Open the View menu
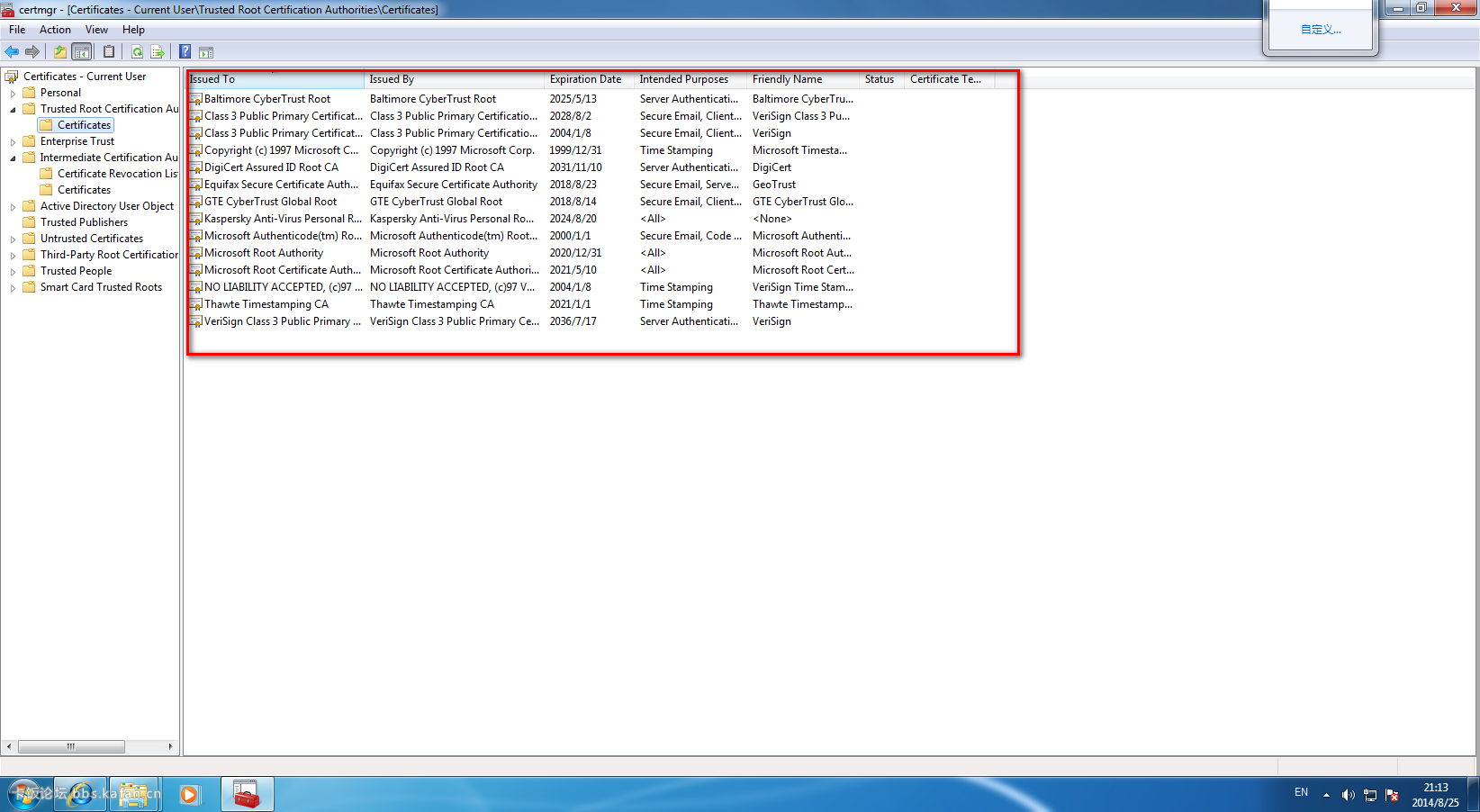This screenshot has height=812, width=1480. (96, 30)
